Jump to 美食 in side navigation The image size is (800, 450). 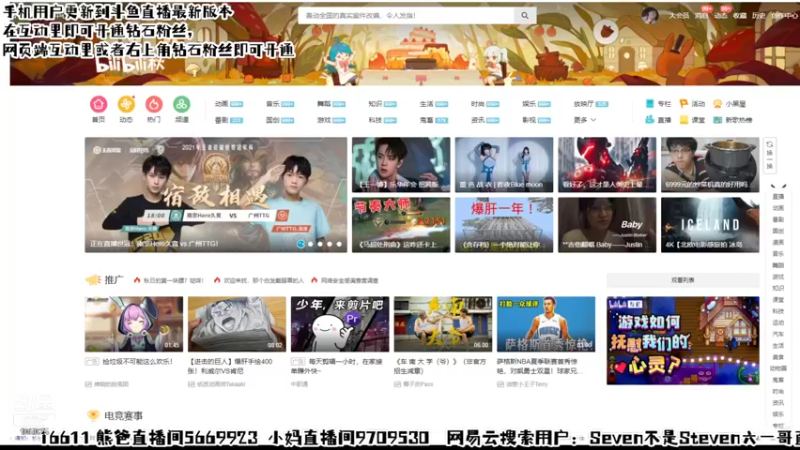778,357
